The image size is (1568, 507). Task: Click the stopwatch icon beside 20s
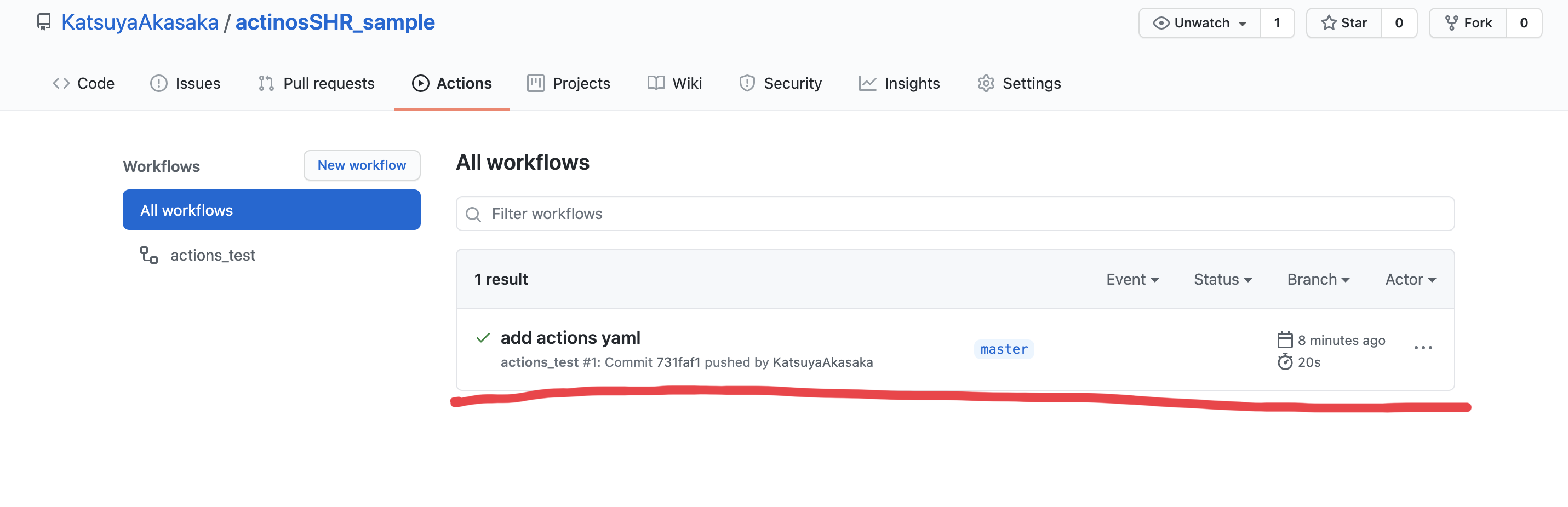1284,362
